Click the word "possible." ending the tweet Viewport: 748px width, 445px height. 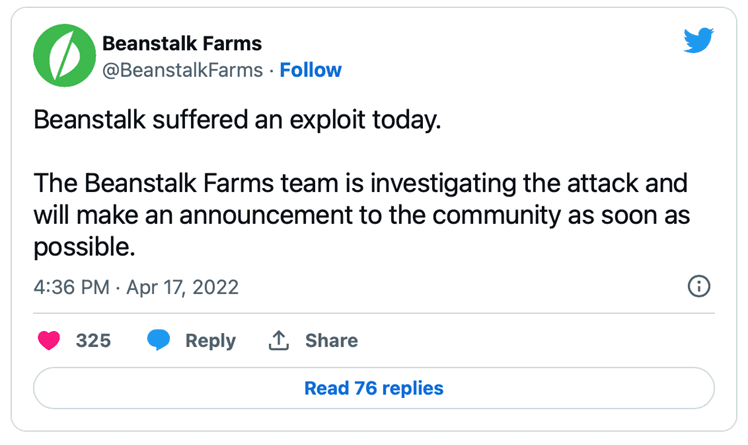(x=84, y=247)
